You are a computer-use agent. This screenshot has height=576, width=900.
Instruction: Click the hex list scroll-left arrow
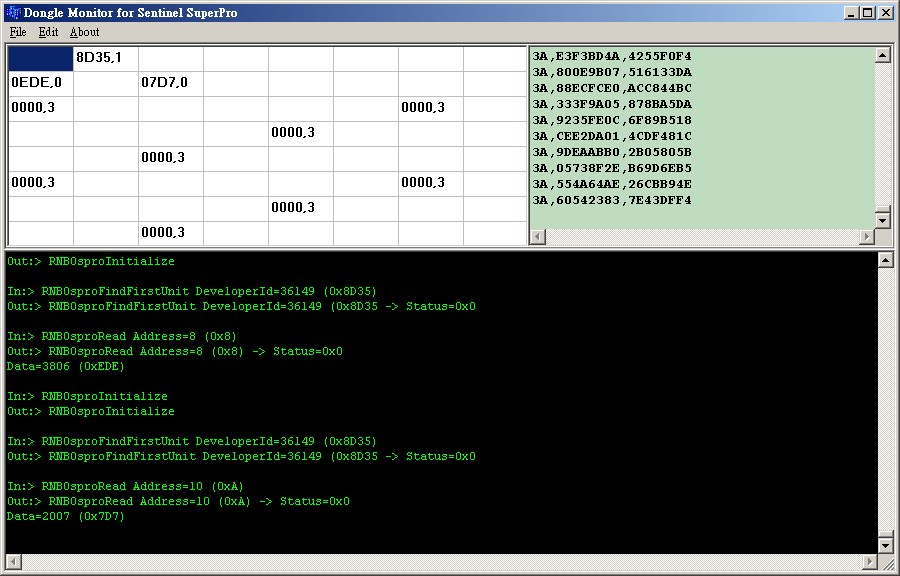(x=538, y=236)
